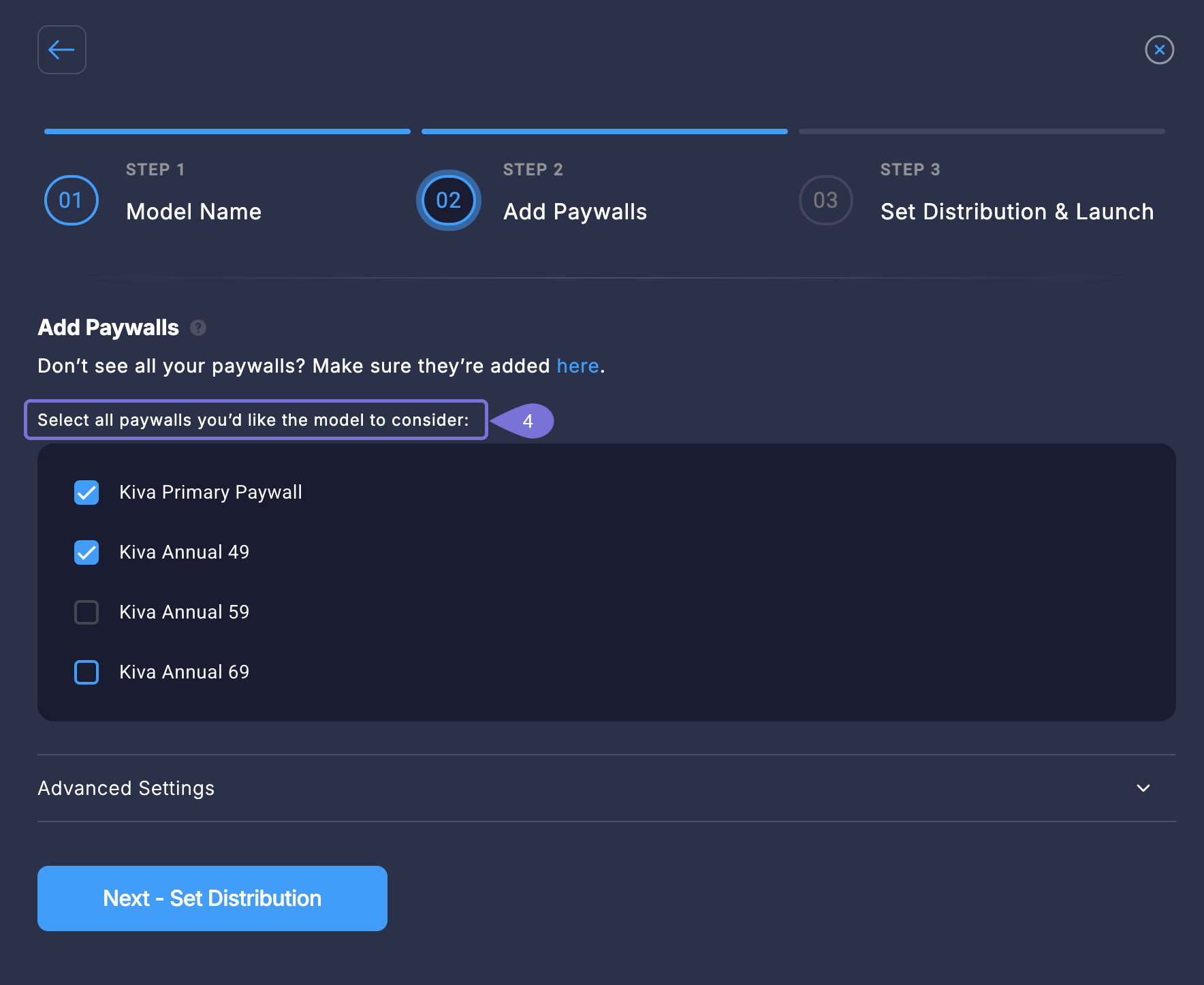Uncheck the Kiva Annual 49 checkbox
Image resolution: width=1204 pixels, height=985 pixels.
tap(86, 552)
